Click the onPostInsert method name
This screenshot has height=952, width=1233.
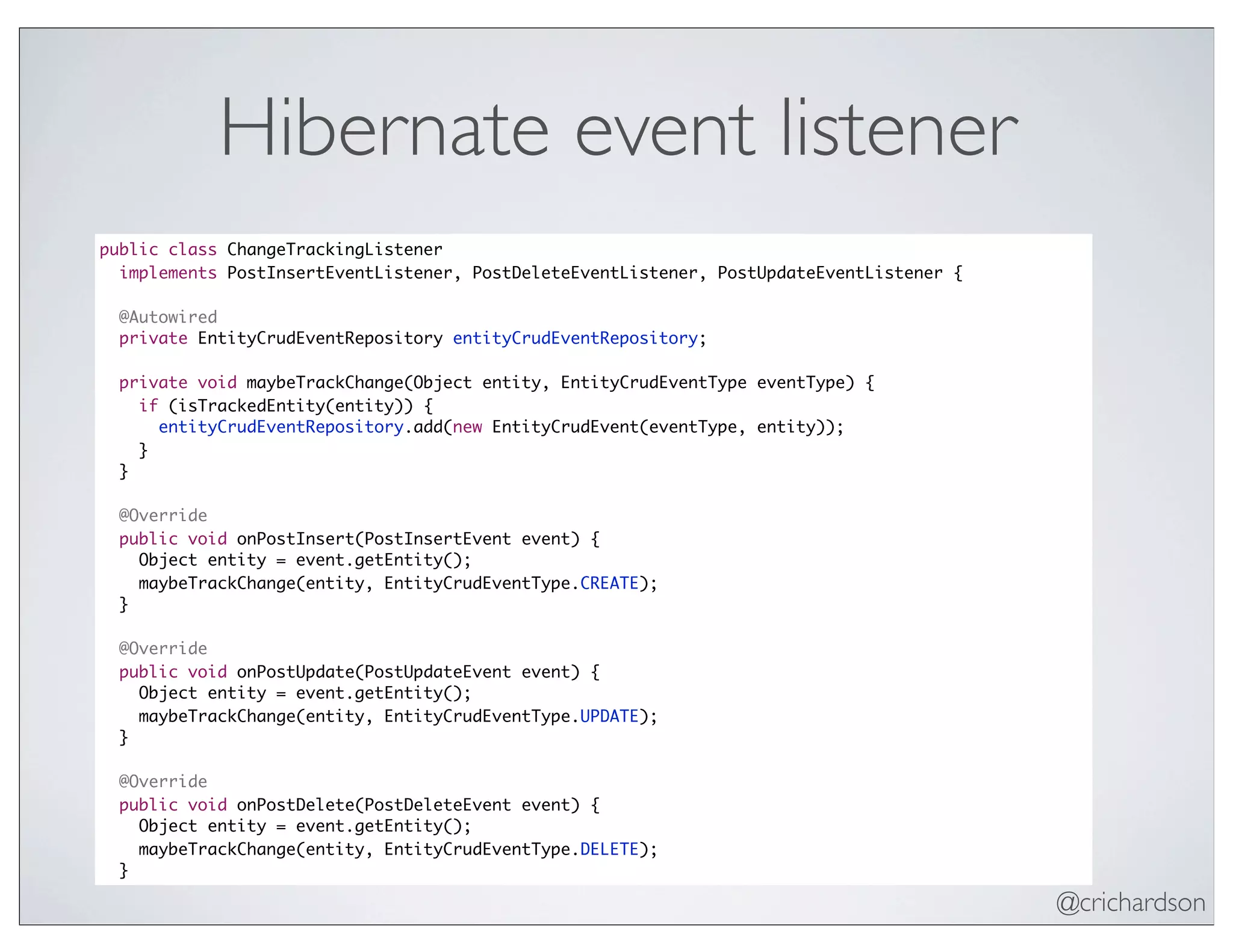pyautogui.click(x=296, y=539)
